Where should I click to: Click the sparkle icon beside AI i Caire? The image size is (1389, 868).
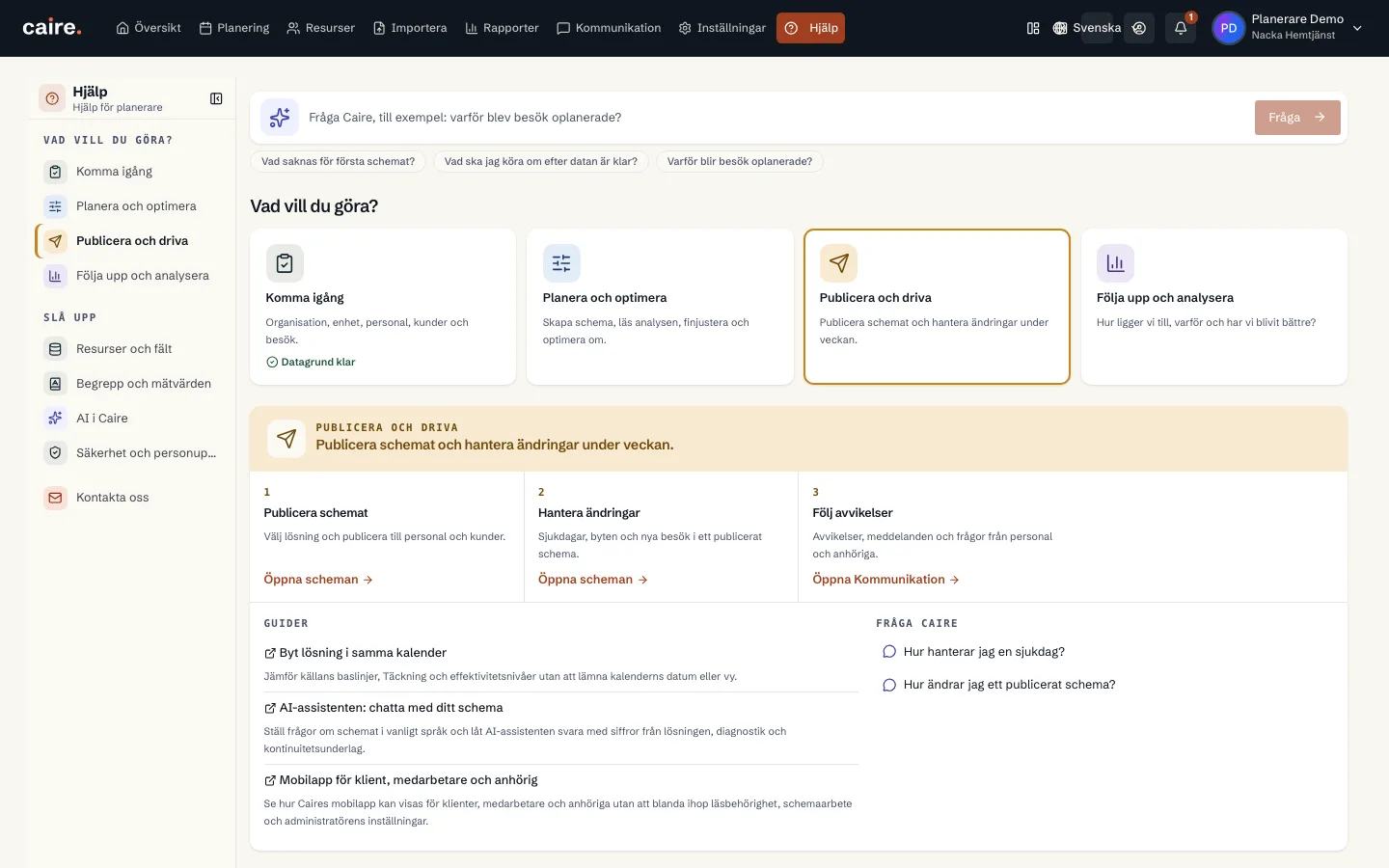click(x=55, y=419)
